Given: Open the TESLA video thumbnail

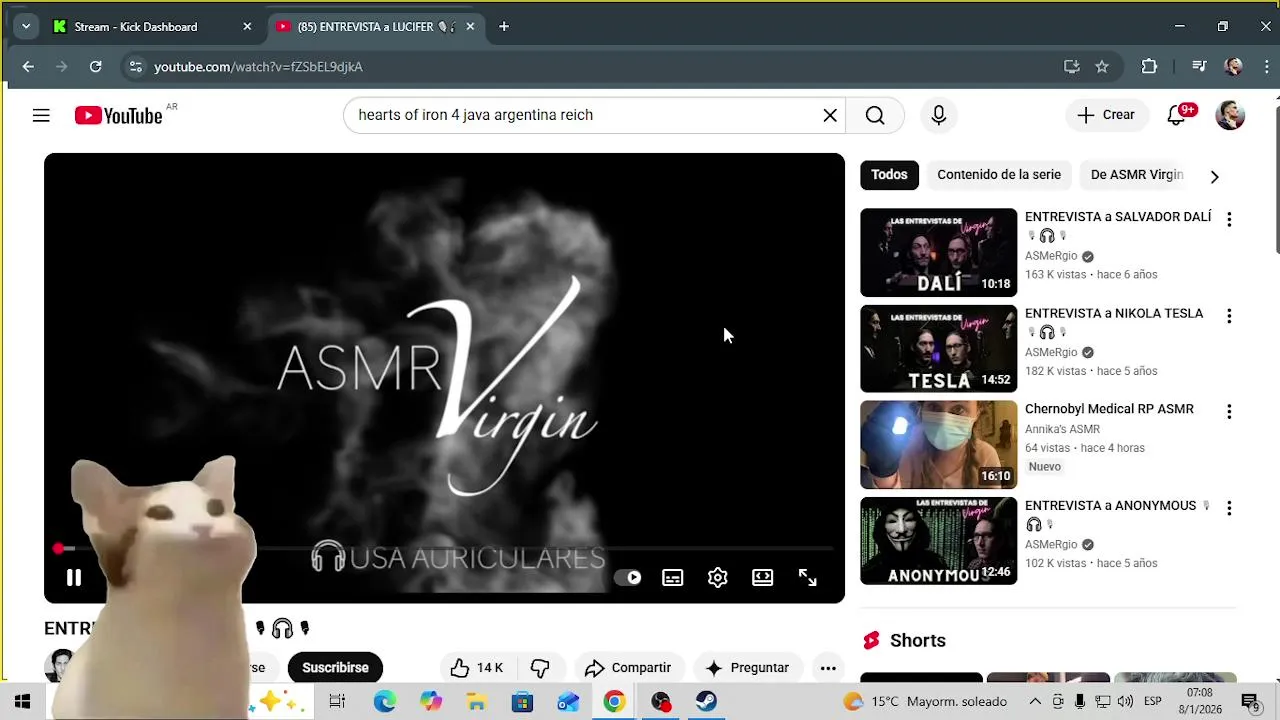Looking at the screenshot, I should tap(938, 348).
